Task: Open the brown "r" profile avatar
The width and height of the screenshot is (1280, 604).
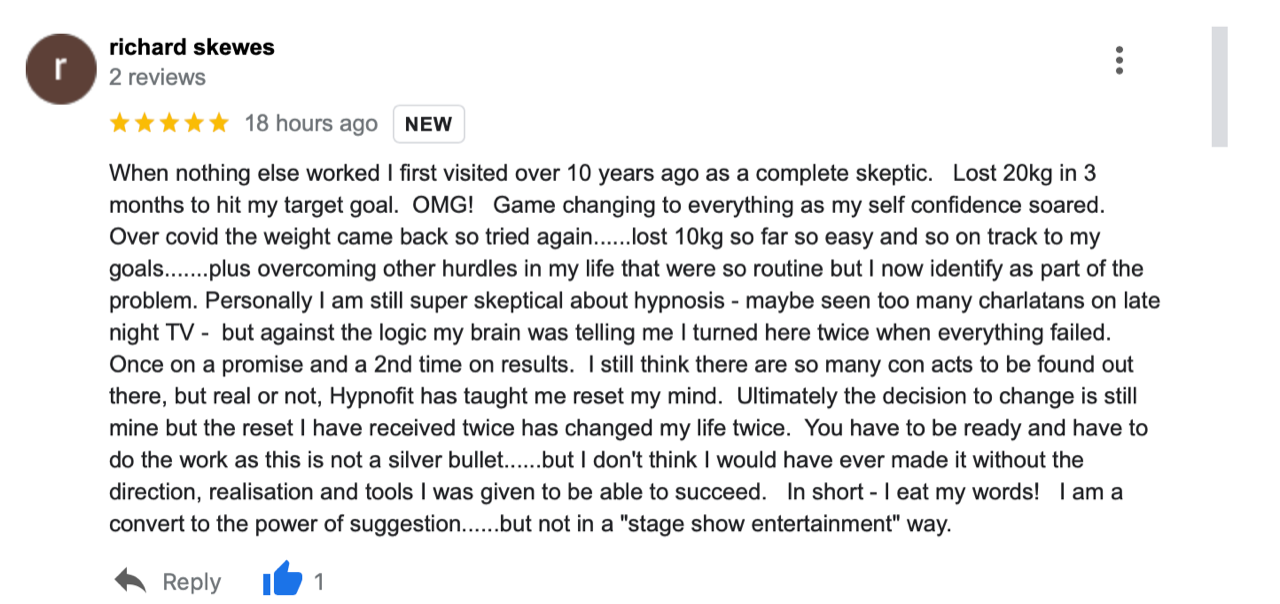Action: (x=61, y=68)
